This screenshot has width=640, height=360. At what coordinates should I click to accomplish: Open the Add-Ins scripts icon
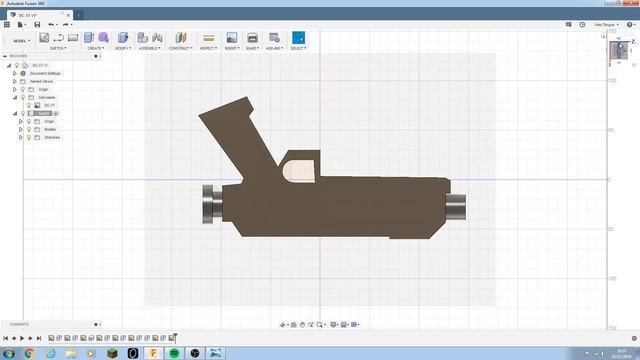[274, 38]
